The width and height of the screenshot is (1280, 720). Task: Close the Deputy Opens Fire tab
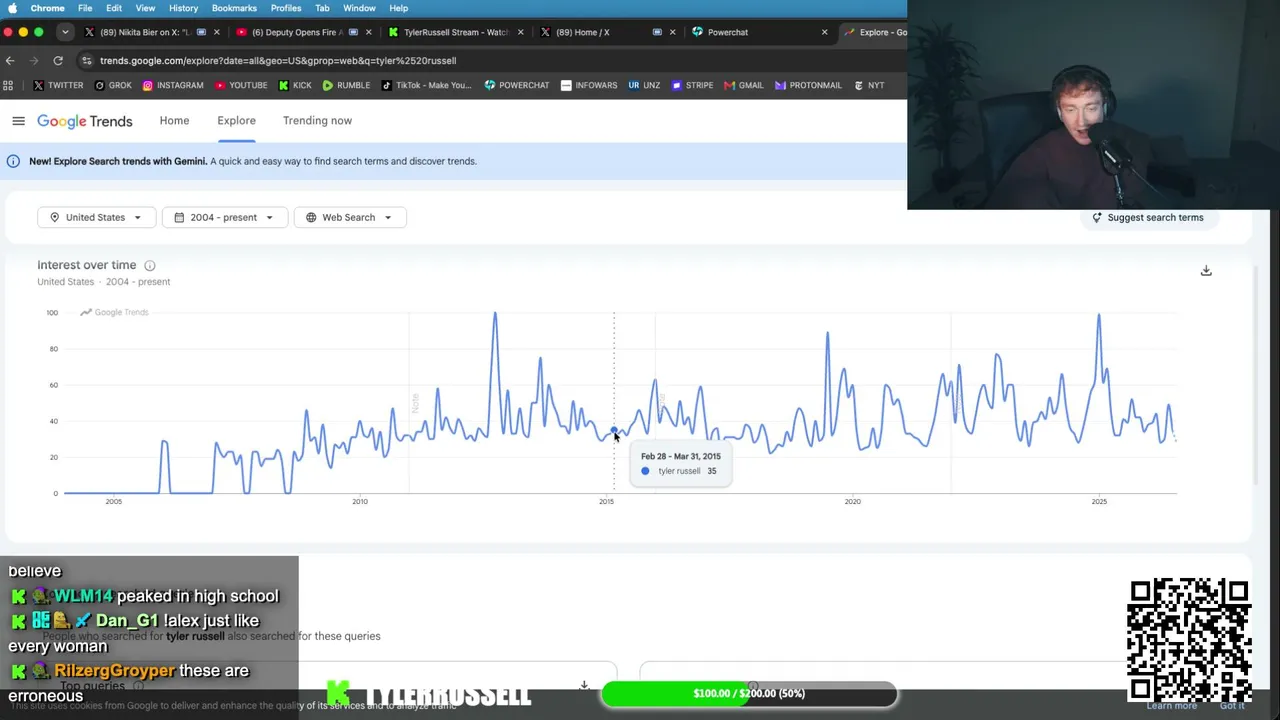[x=368, y=32]
